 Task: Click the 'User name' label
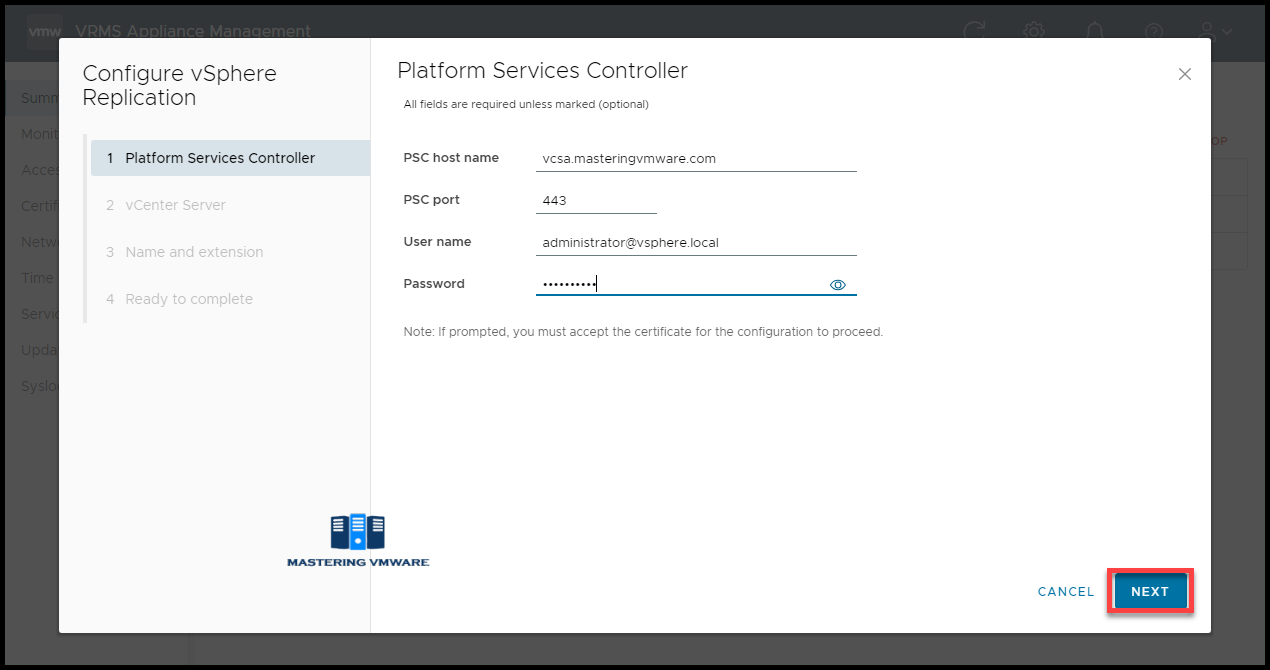coord(437,242)
